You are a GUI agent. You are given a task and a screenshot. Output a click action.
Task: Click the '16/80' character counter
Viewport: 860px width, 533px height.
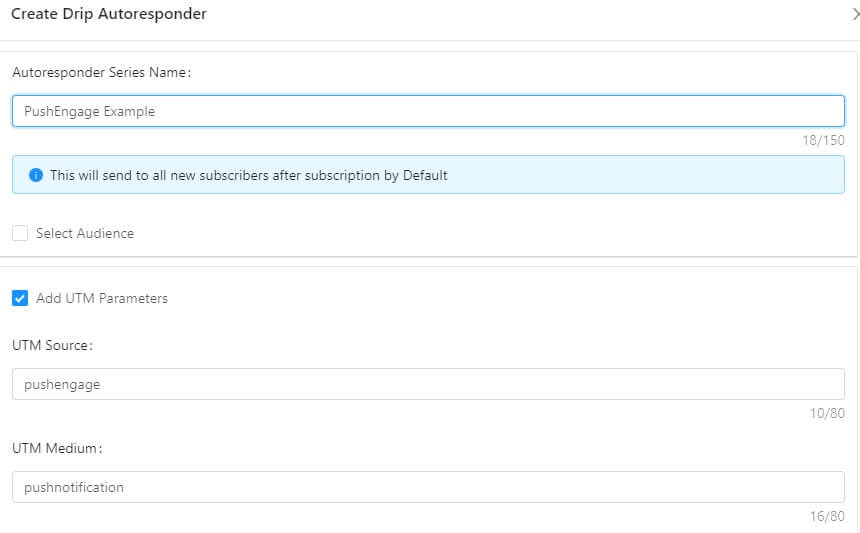coord(827,516)
